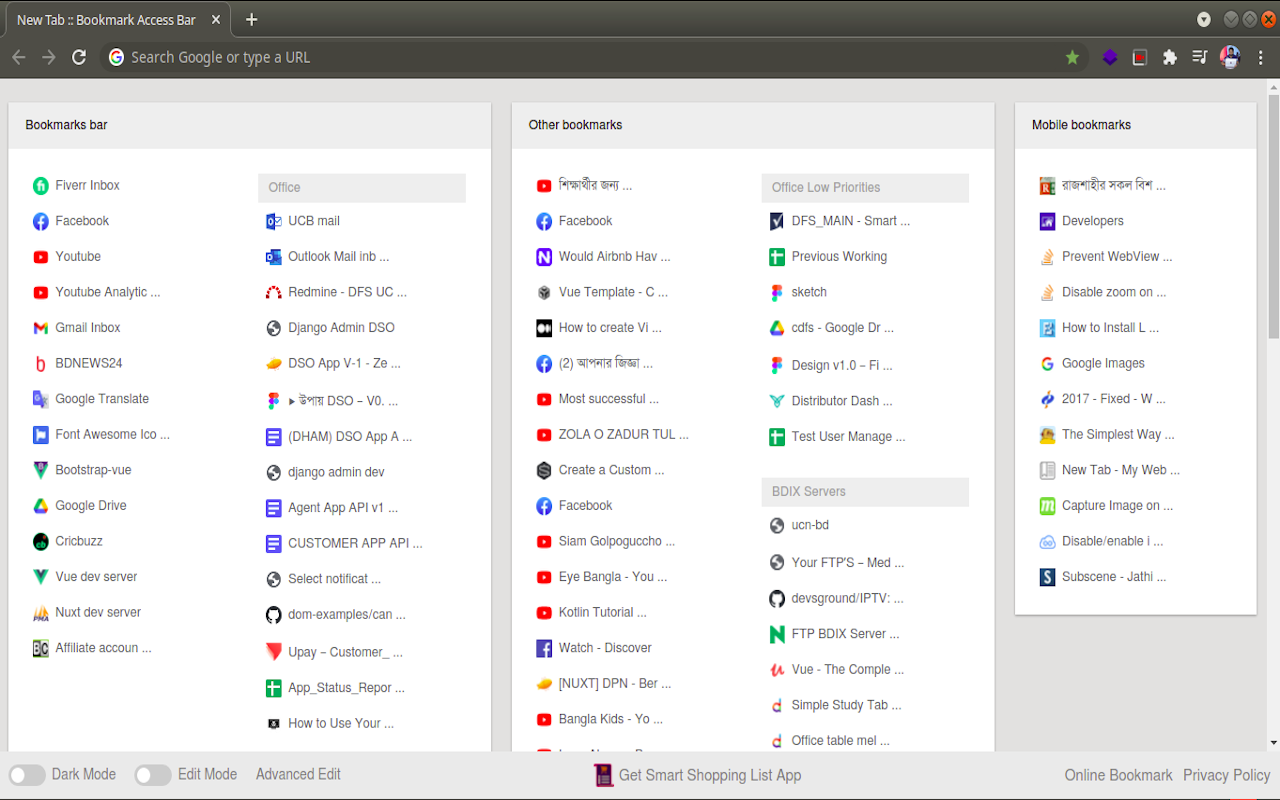1280x800 pixels.
Task: Open a new tab with plus button
Action: [252, 20]
